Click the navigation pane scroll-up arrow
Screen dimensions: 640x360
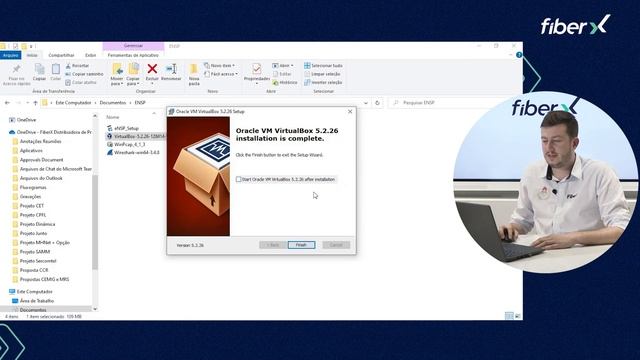click(x=95, y=116)
